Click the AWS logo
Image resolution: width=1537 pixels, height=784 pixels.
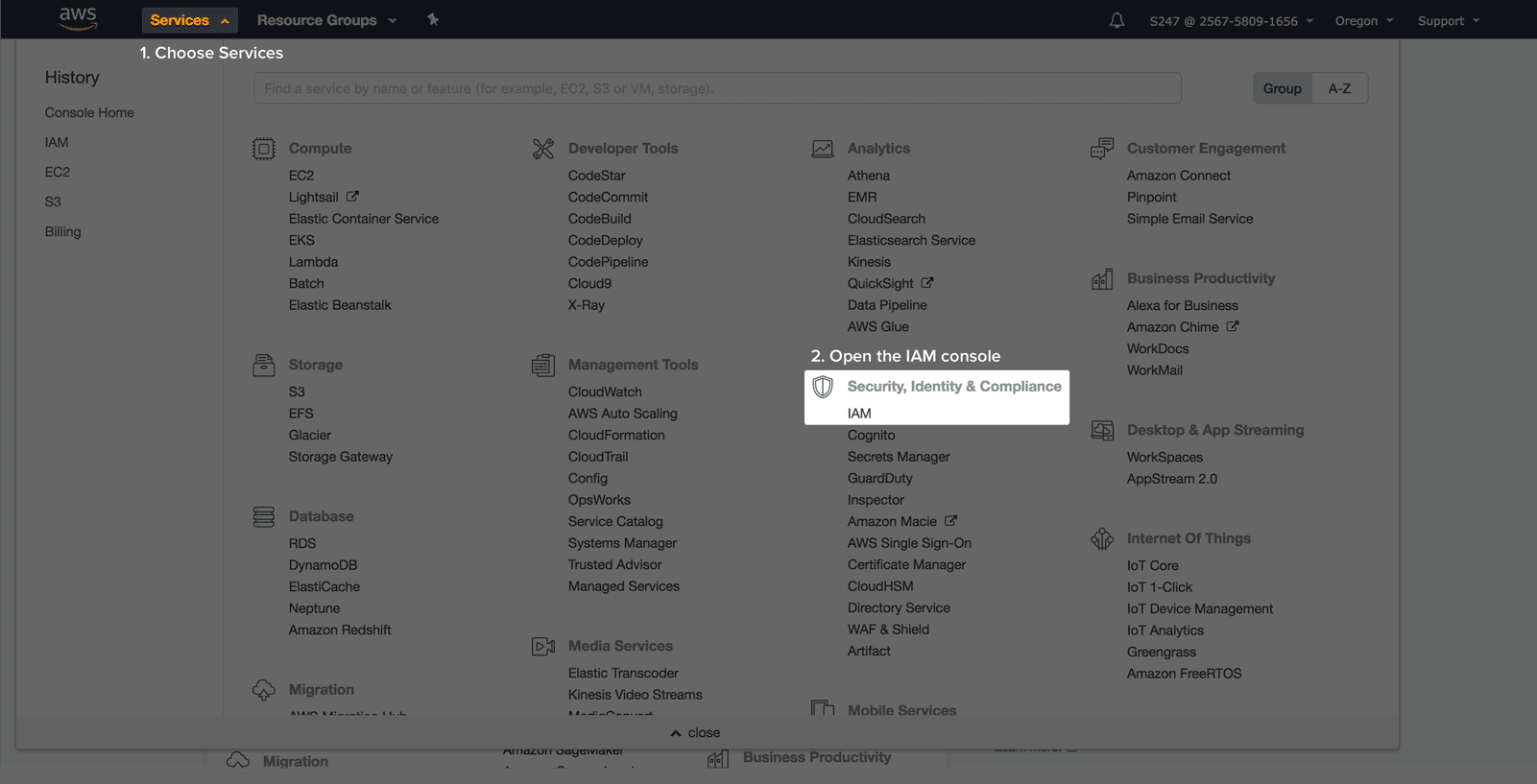click(x=78, y=18)
